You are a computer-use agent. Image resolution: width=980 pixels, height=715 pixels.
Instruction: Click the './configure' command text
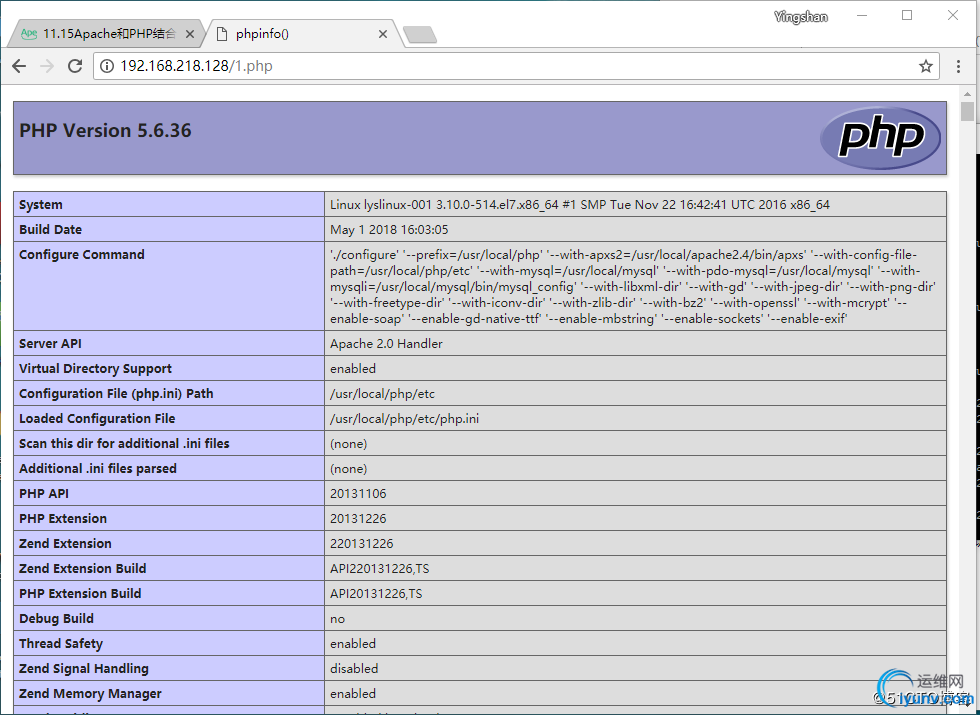coord(364,255)
